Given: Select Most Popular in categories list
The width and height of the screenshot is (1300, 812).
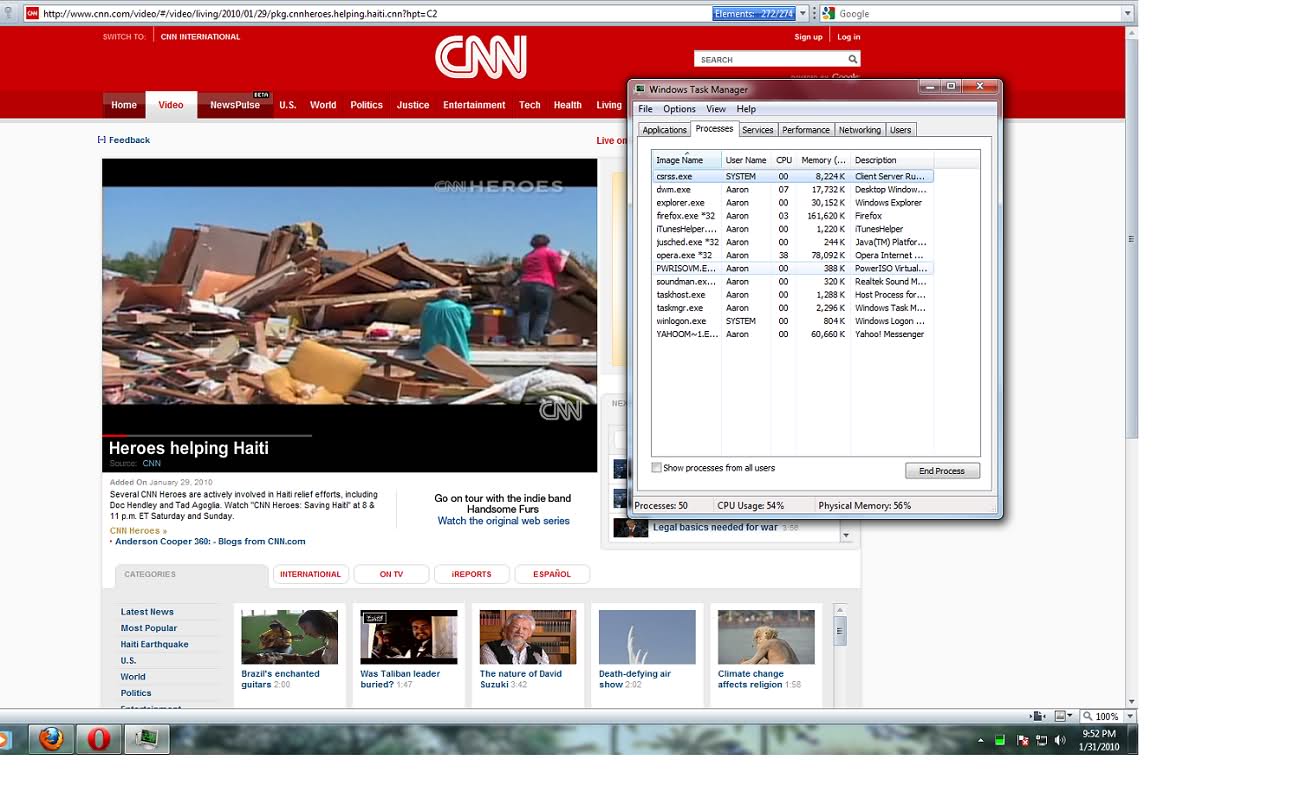Looking at the screenshot, I should 149,628.
